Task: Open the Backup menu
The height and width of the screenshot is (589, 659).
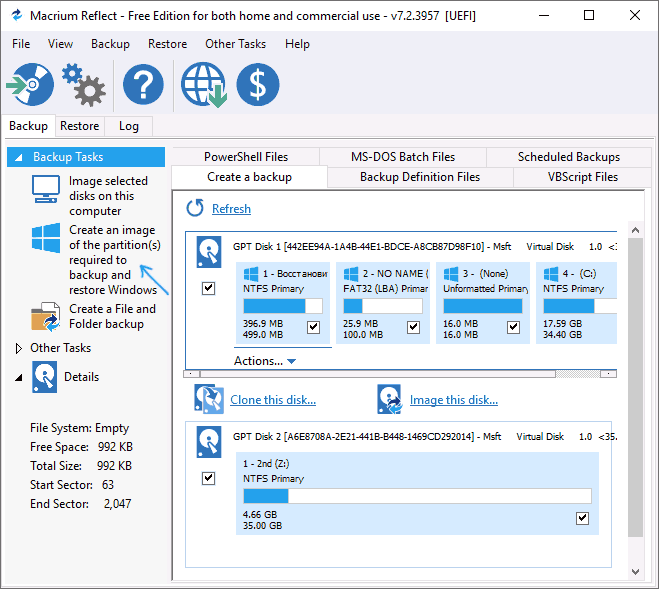Action: [110, 44]
